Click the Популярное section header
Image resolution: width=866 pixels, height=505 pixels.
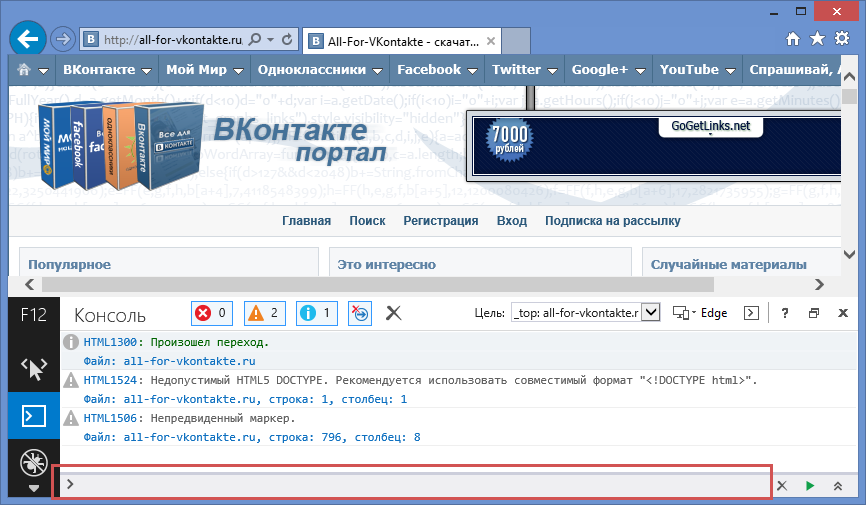(x=70, y=265)
